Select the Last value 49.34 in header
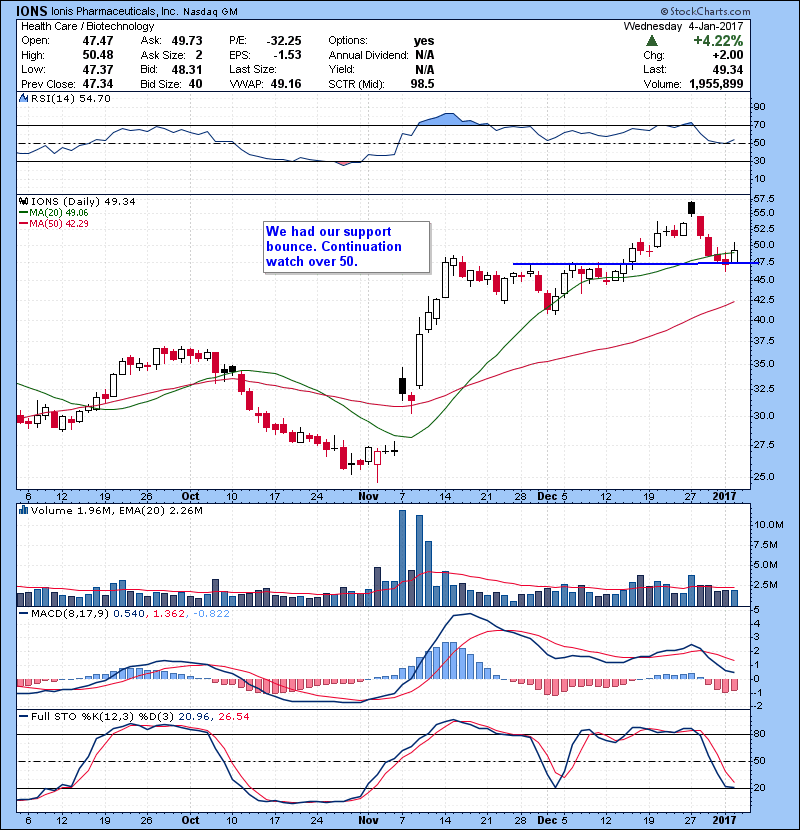 (x=727, y=69)
